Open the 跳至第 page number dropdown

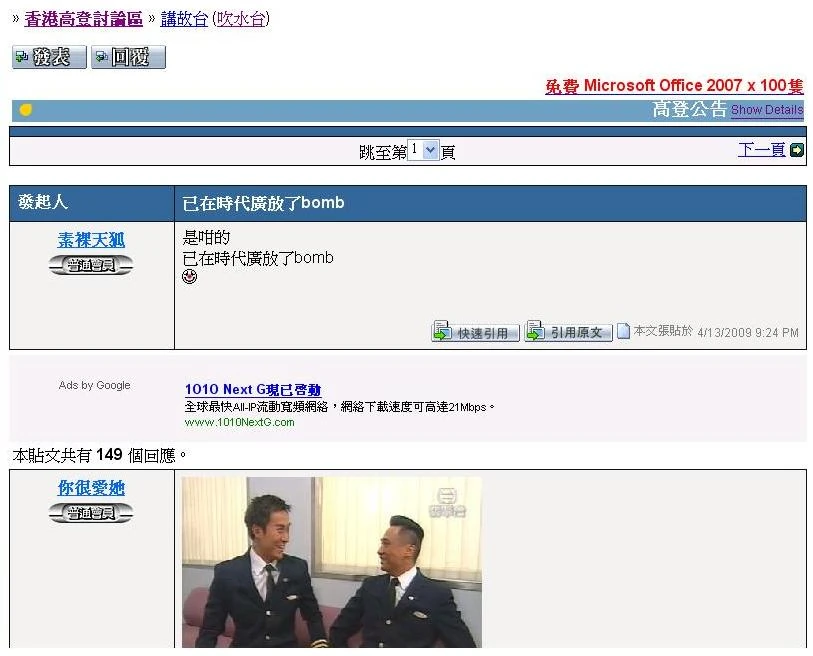pos(423,150)
